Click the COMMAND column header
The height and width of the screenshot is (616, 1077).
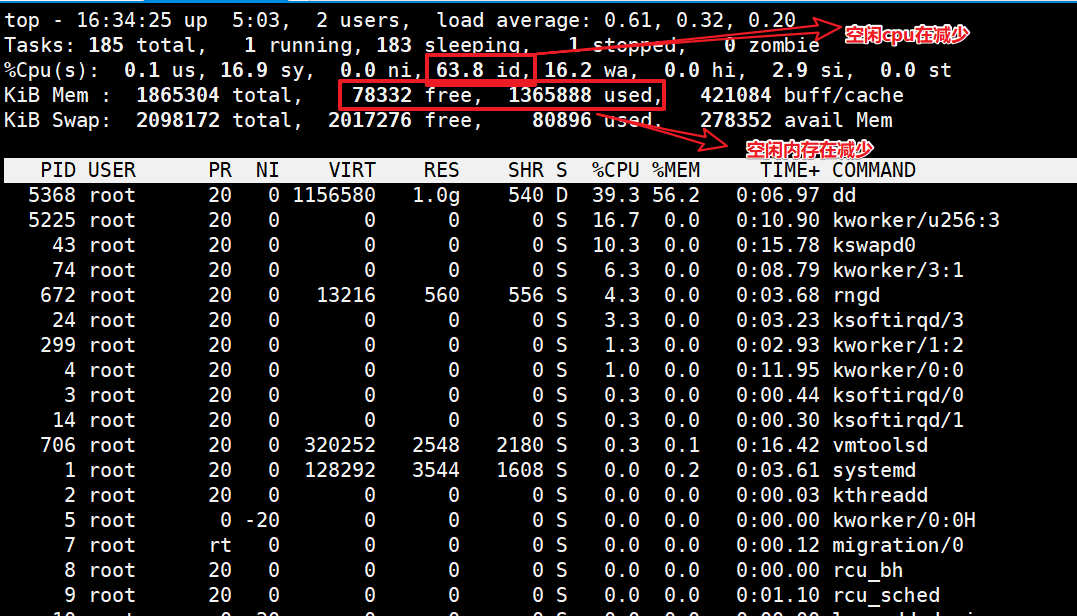874,170
